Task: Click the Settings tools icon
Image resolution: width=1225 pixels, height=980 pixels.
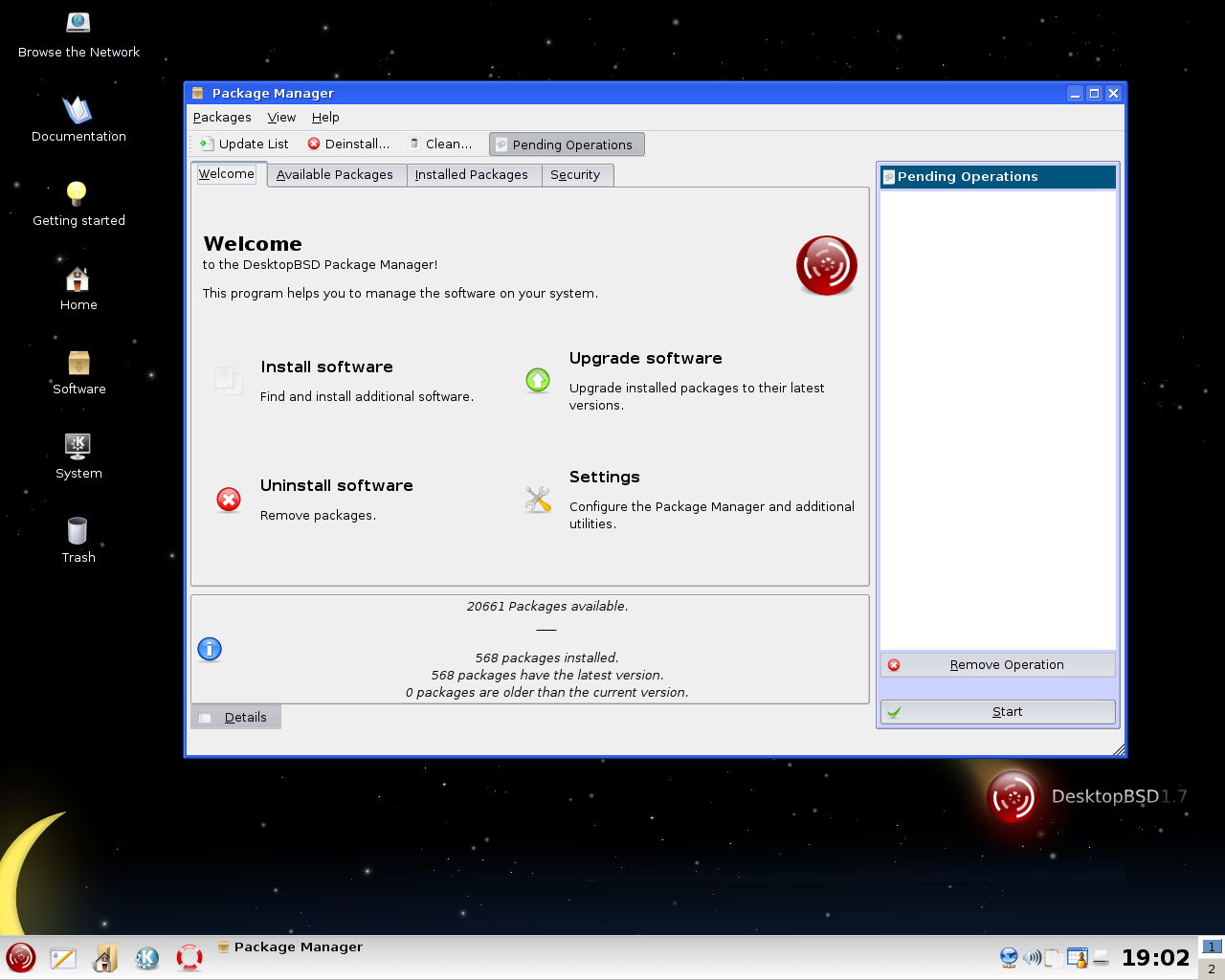Action: (x=538, y=500)
